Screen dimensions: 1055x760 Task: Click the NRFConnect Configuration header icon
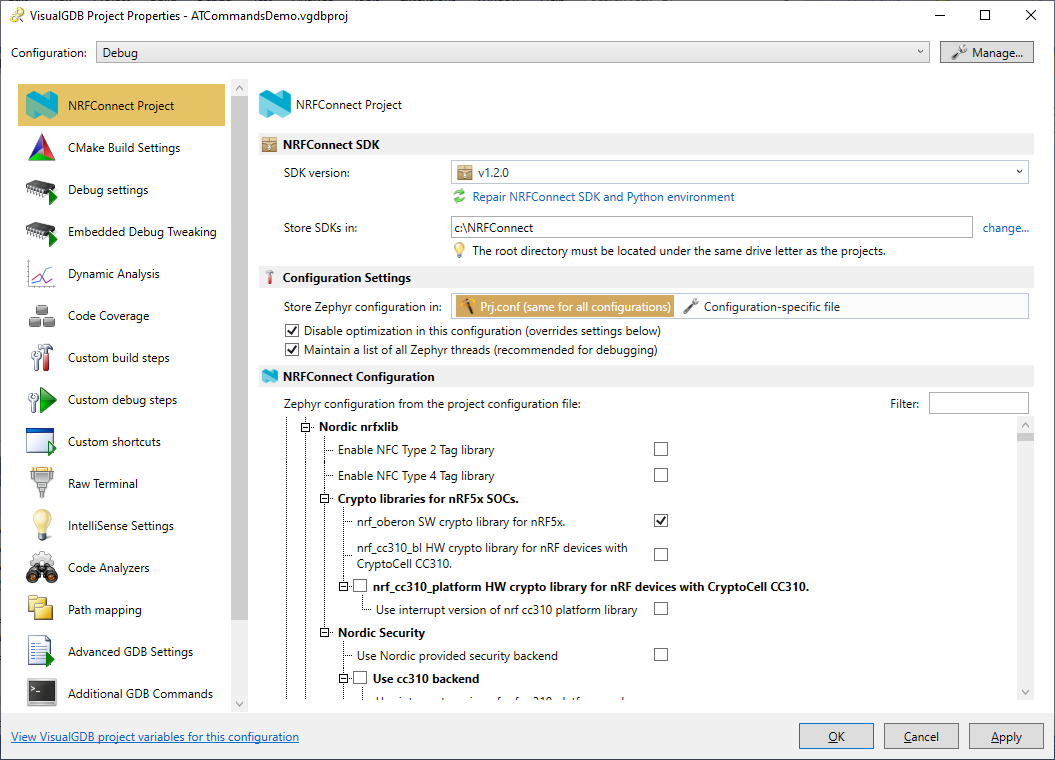[x=270, y=377]
